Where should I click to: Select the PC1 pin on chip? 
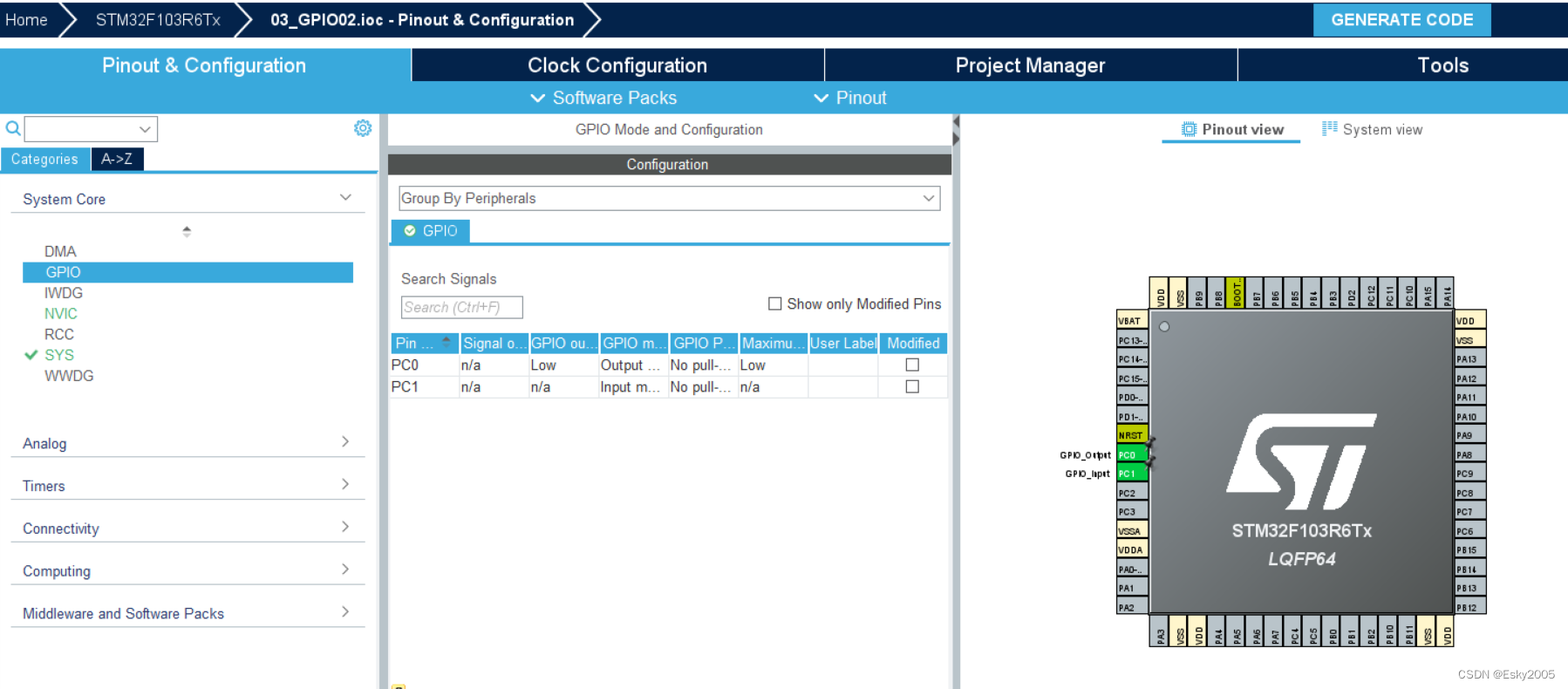1132,474
